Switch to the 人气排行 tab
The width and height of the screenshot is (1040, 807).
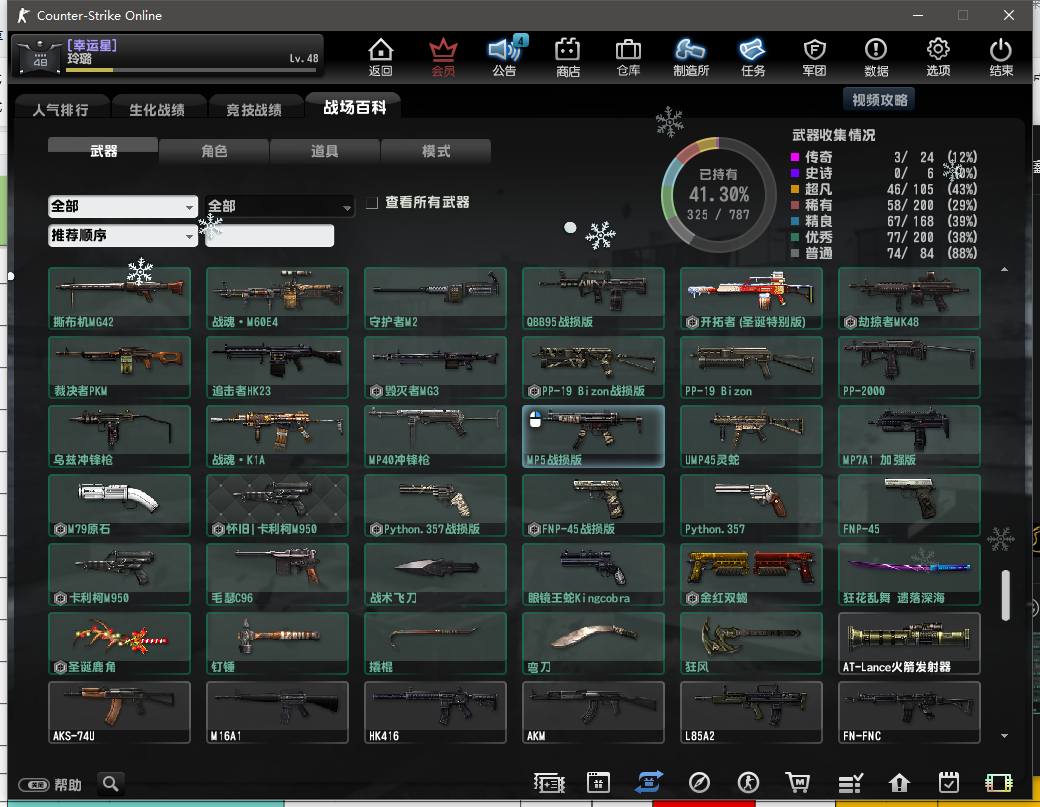(61, 110)
